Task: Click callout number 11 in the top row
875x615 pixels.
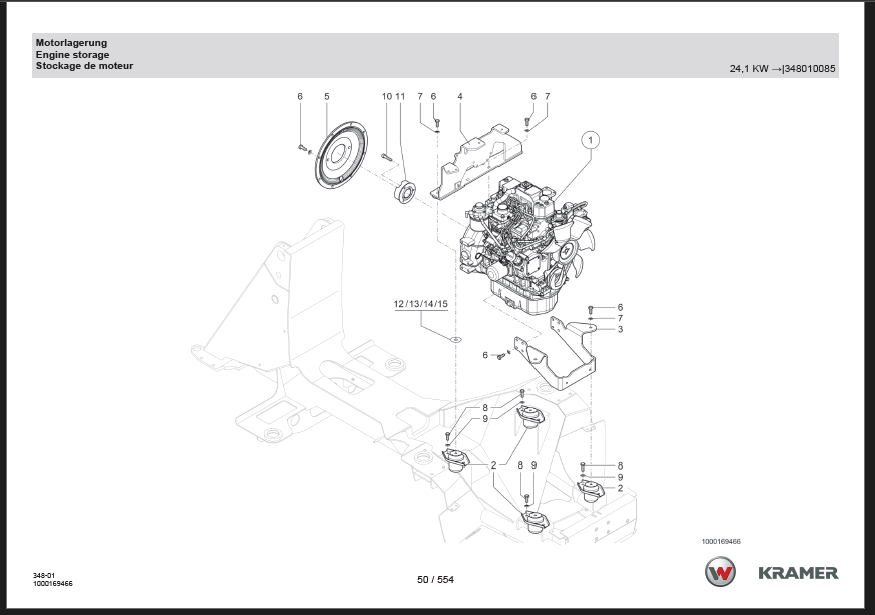Action: tap(400, 96)
